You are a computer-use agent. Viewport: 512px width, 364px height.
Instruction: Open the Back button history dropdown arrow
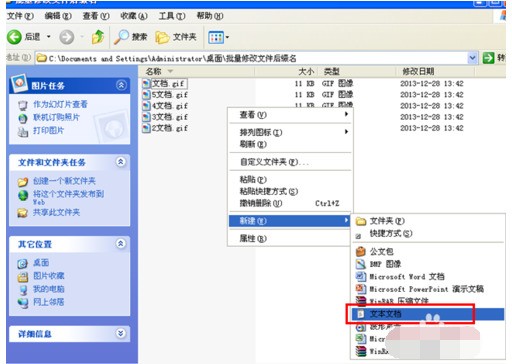tap(49, 37)
